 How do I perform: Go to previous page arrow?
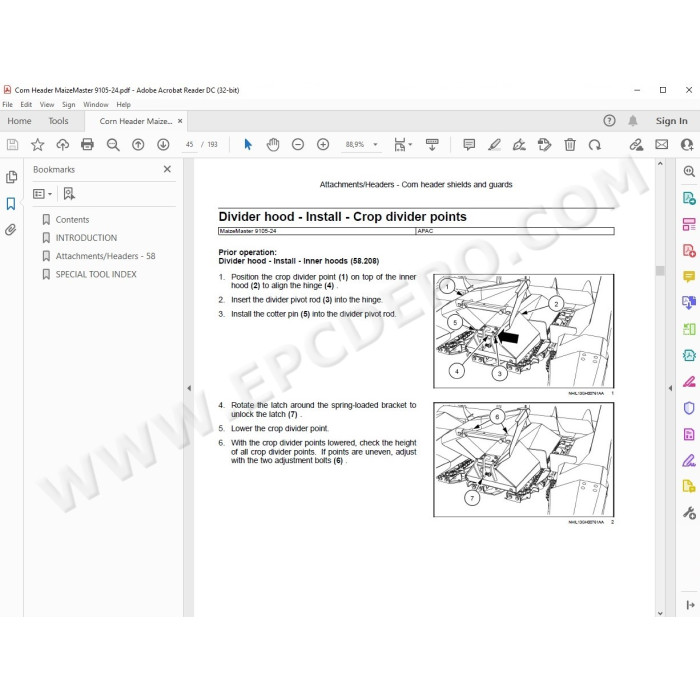(x=138, y=145)
